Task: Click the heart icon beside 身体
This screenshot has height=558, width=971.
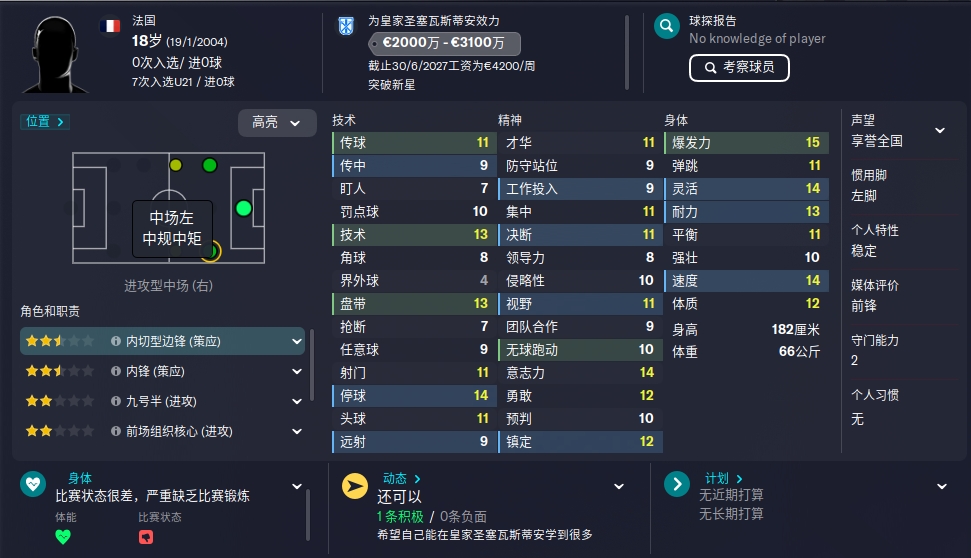Action: tap(33, 484)
